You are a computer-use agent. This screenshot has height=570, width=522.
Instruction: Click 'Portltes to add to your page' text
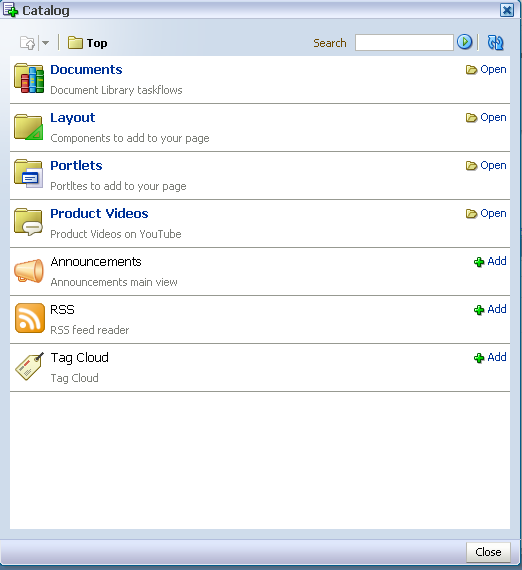pos(118,186)
